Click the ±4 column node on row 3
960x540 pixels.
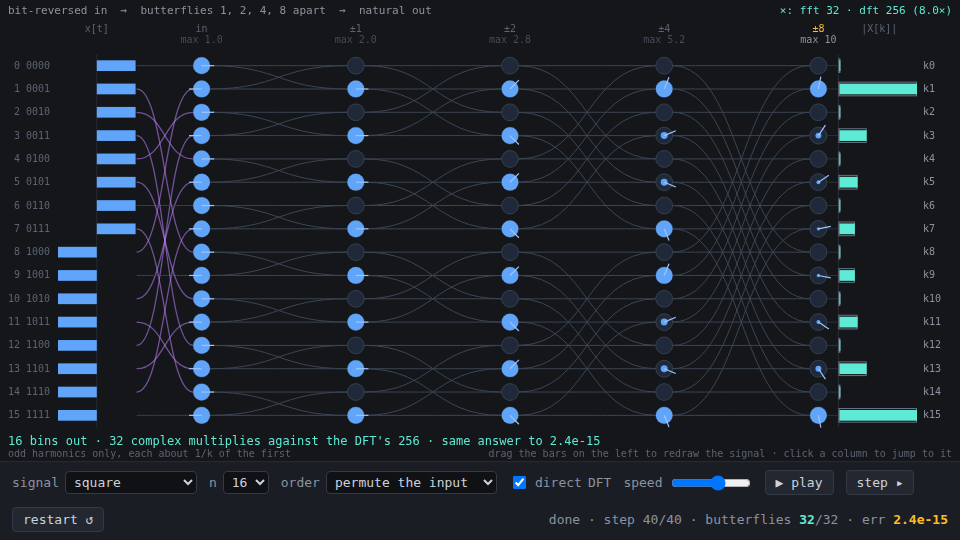coord(664,135)
